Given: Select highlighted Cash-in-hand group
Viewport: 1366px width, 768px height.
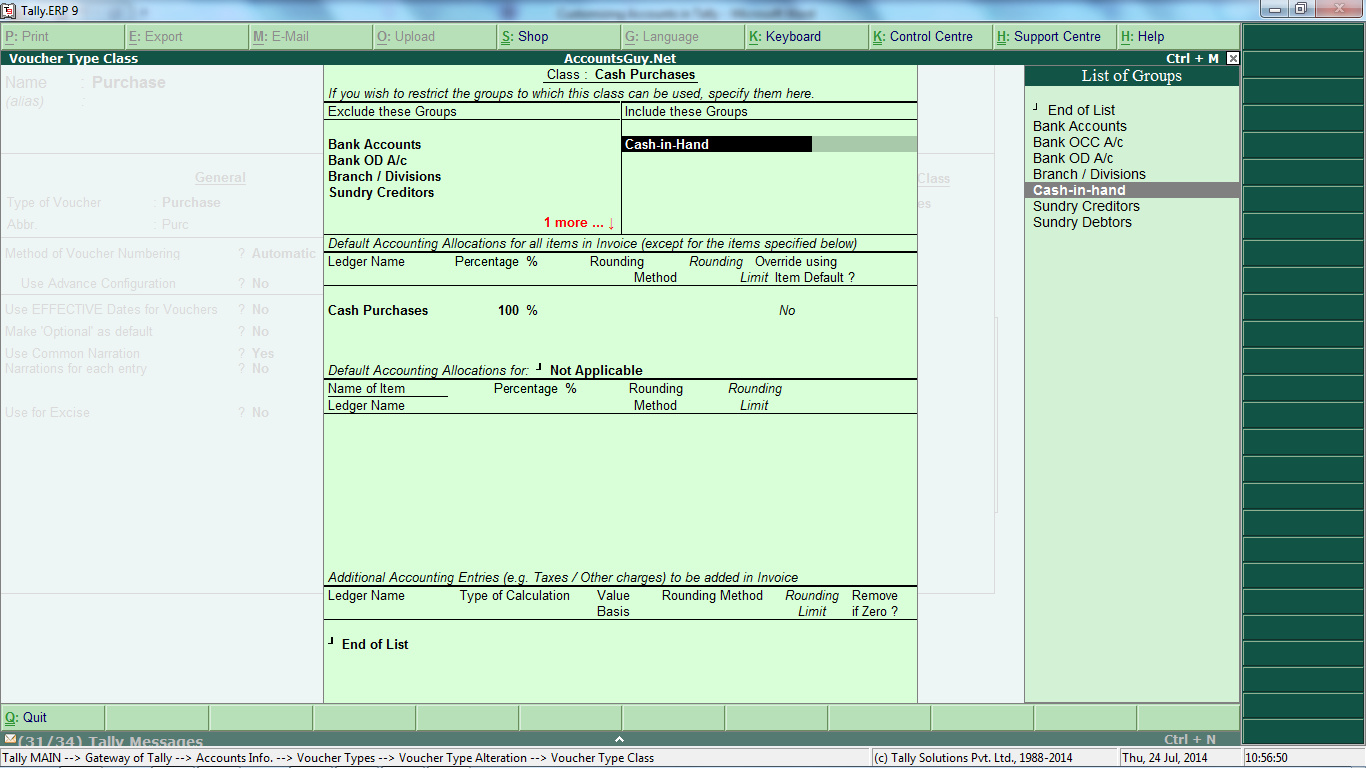Looking at the screenshot, I should coord(1132,190).
